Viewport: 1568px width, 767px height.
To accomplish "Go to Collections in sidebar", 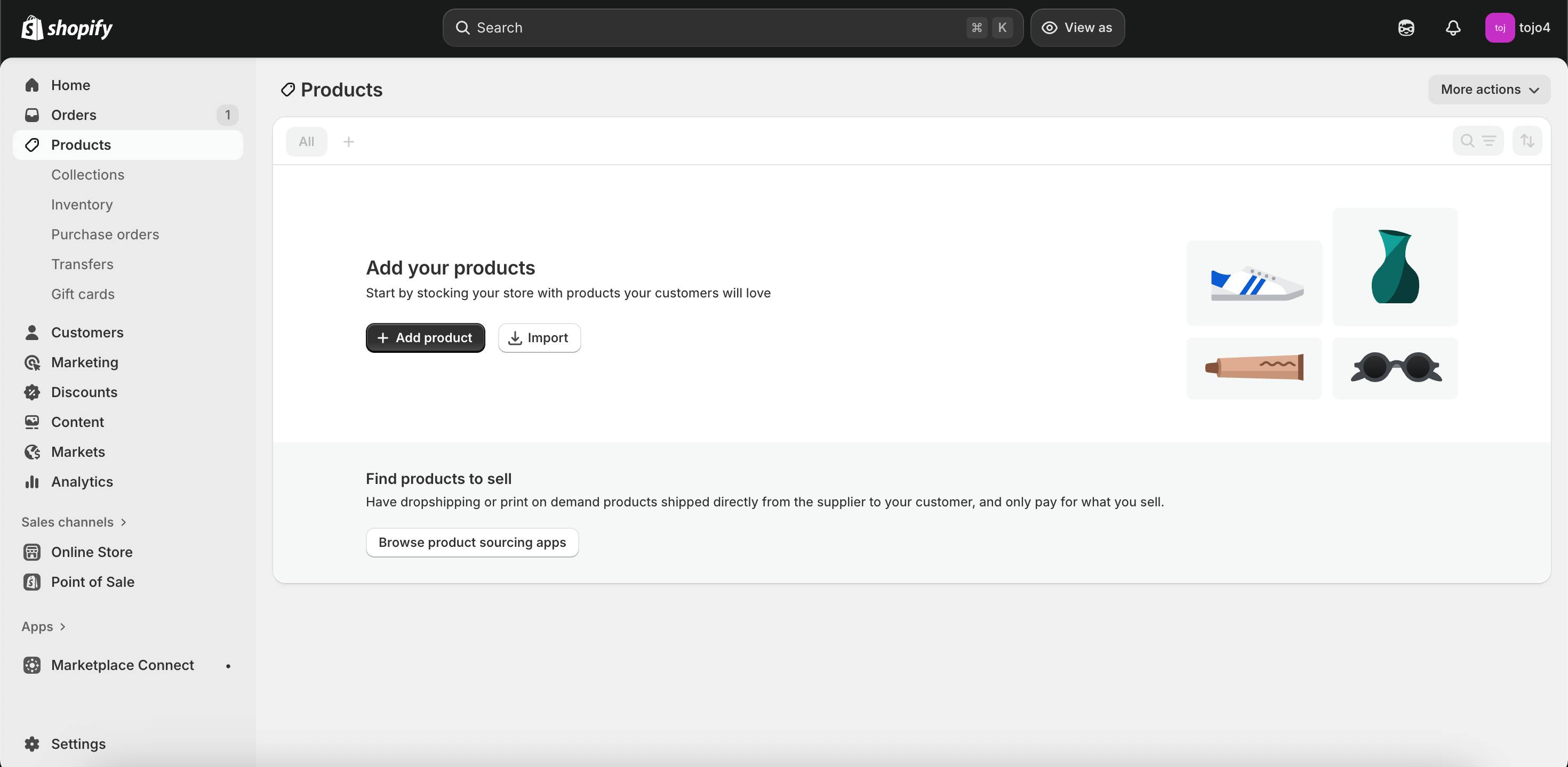I will point(87,175).
